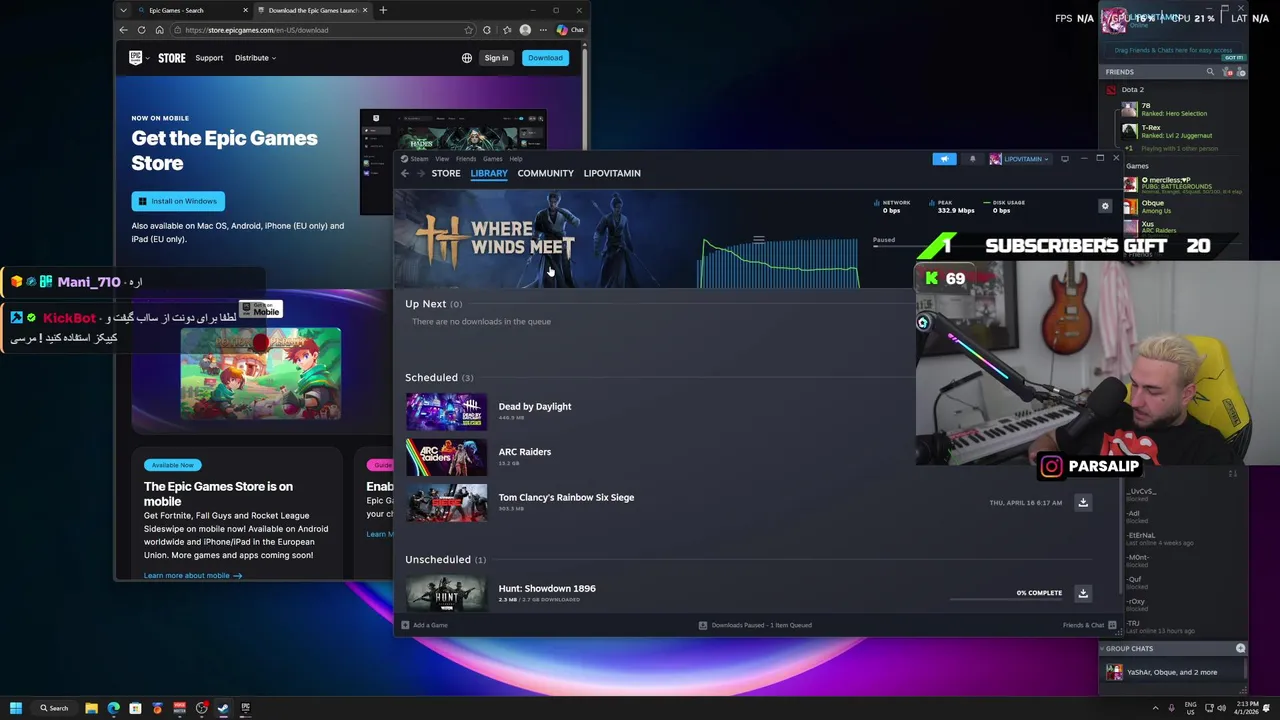Viewport: 1280px width, 720px height.
Task: Open the Windows Start menu
Action: coord(16,708)
